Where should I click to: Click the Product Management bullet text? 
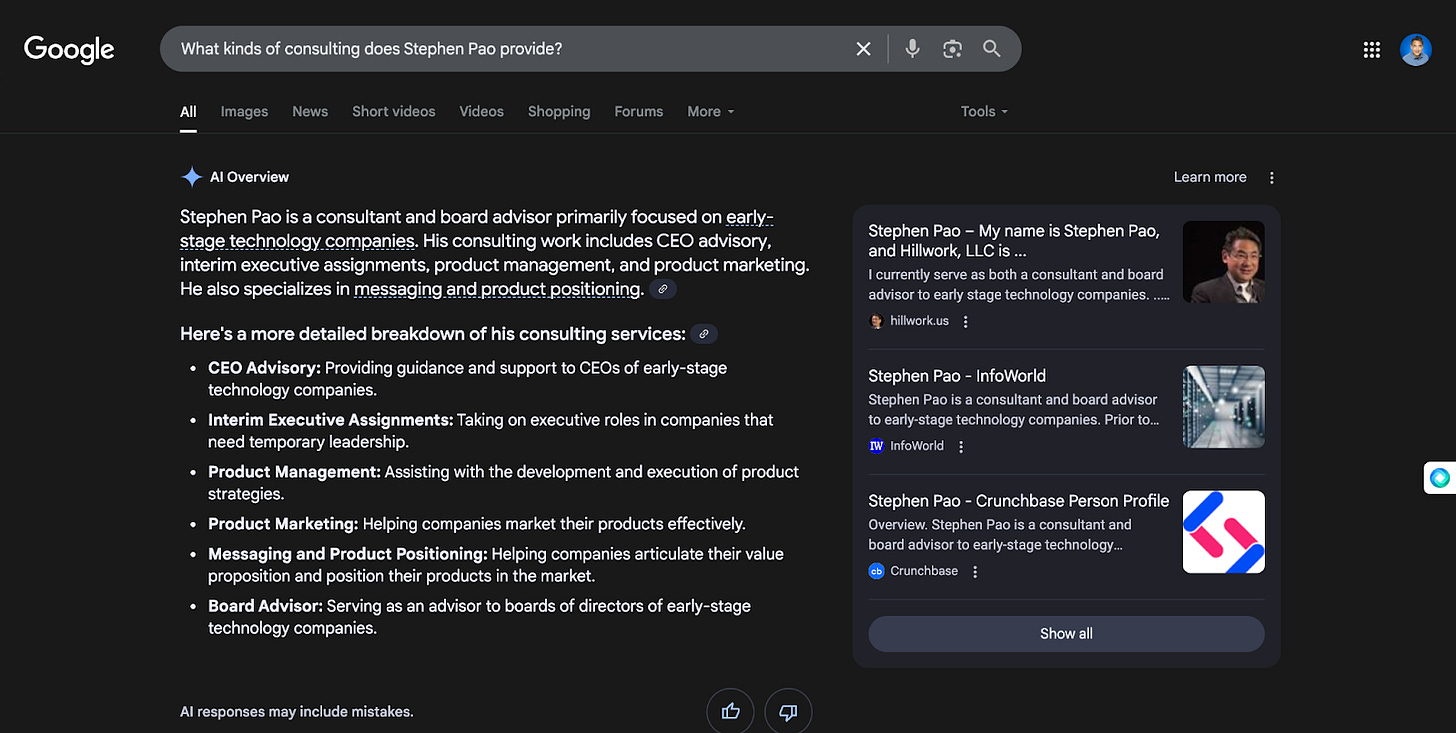[503, 483]
